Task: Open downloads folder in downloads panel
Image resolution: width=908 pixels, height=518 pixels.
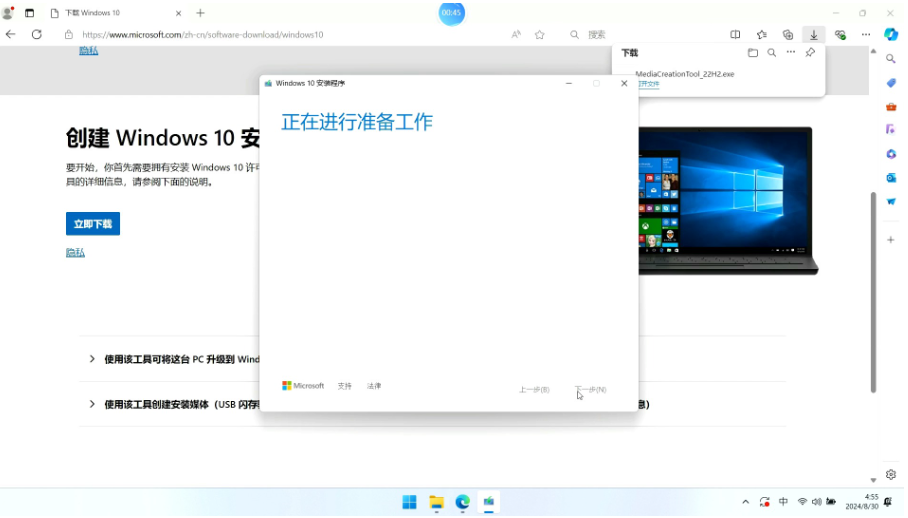Action: pyautogui.click(x=753, y=53)
